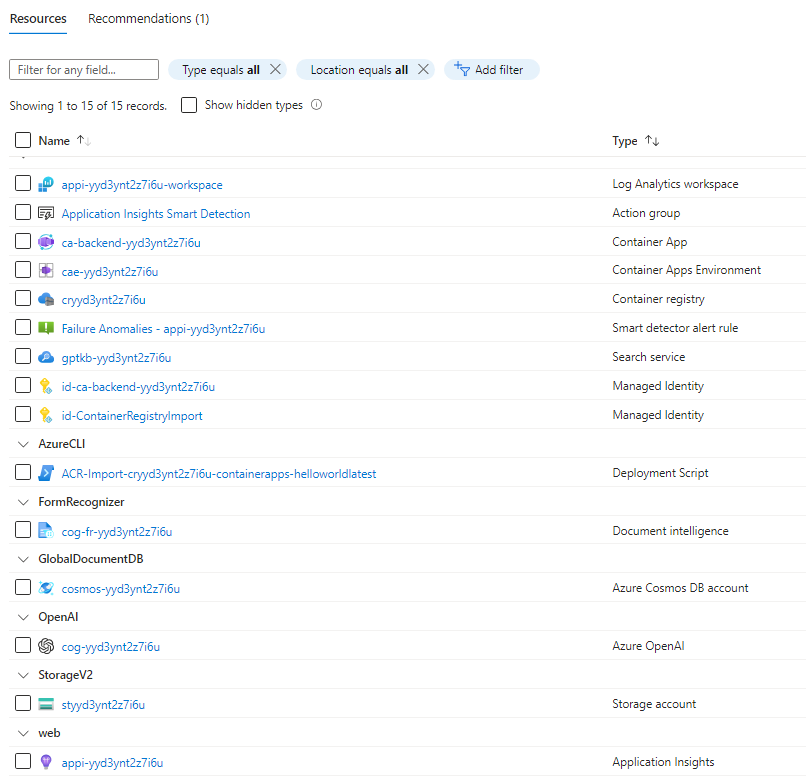Click the Application Insights lightbulb icon for appi-yyd3ynt2z7i6u
806x783 pixels.
(x=46, y=762)
